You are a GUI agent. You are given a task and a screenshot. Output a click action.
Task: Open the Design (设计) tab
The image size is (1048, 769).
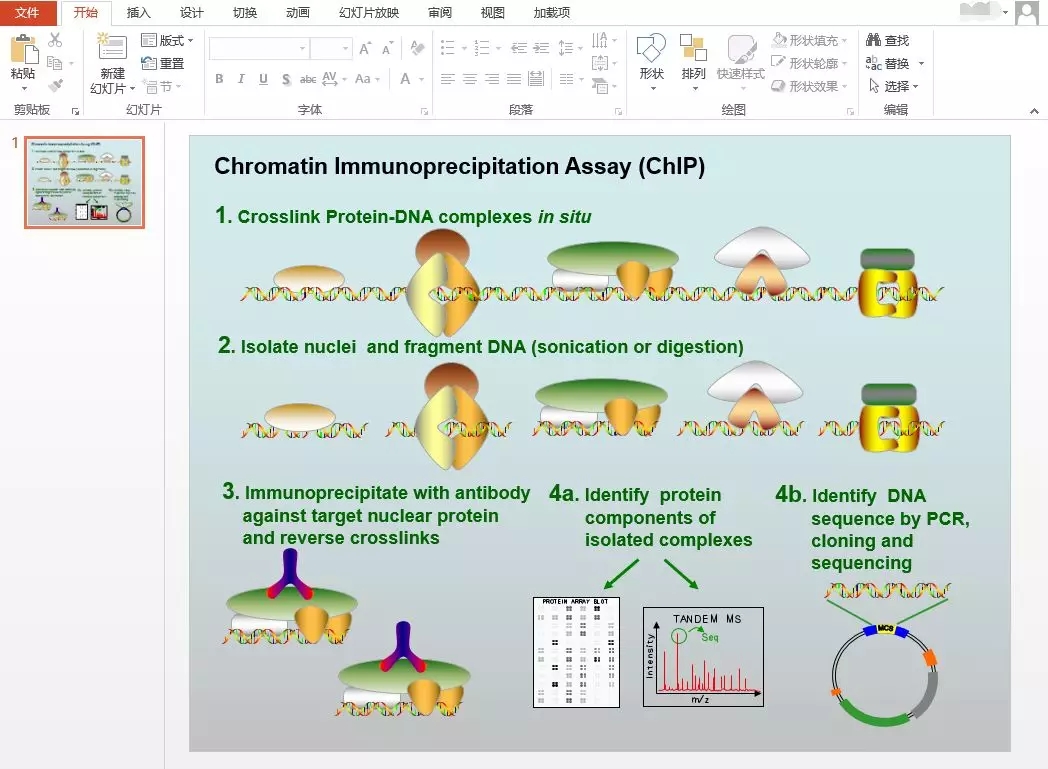(x=191, y=13)
